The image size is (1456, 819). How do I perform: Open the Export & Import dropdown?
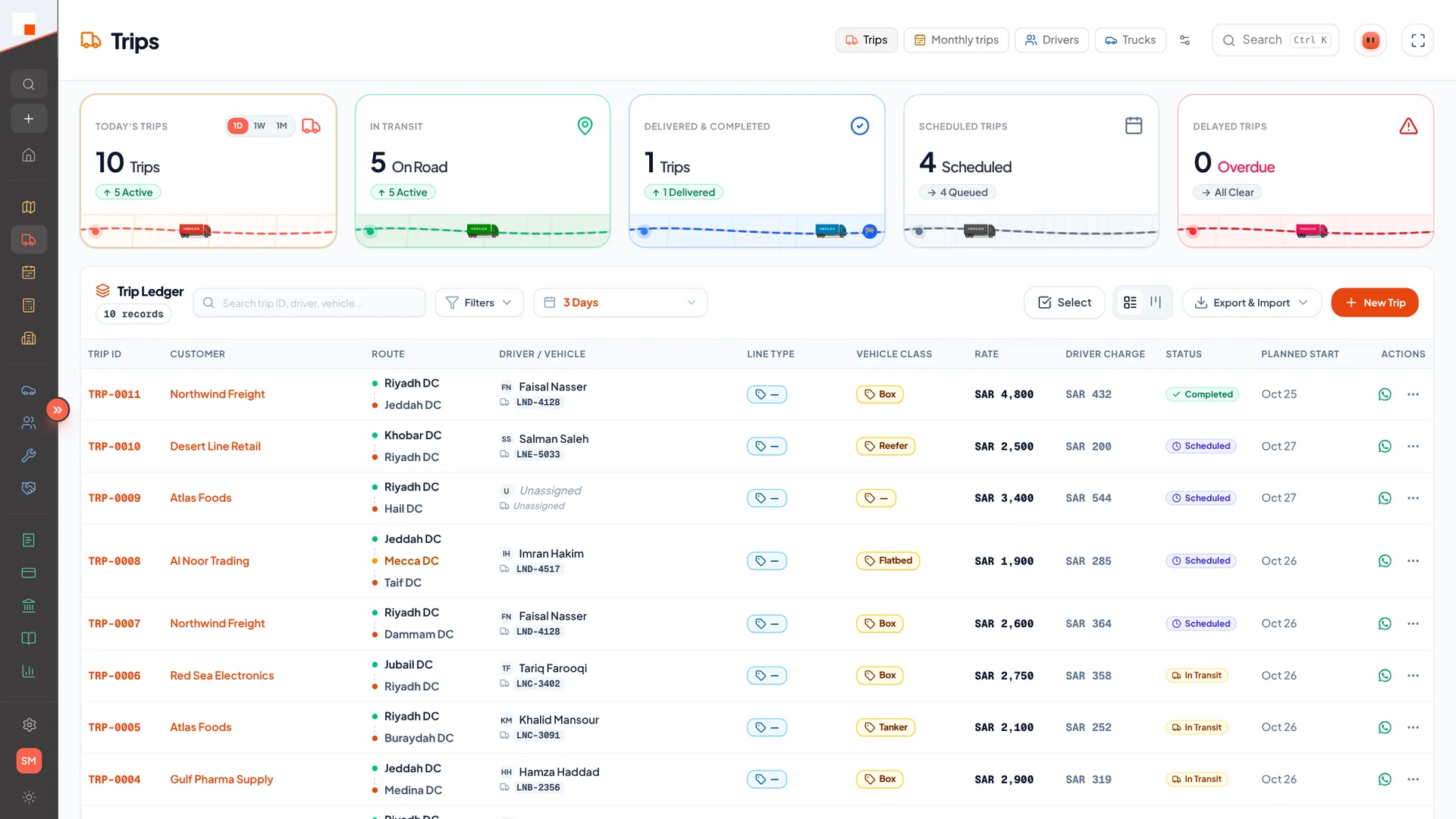(x=1252, y=303)
